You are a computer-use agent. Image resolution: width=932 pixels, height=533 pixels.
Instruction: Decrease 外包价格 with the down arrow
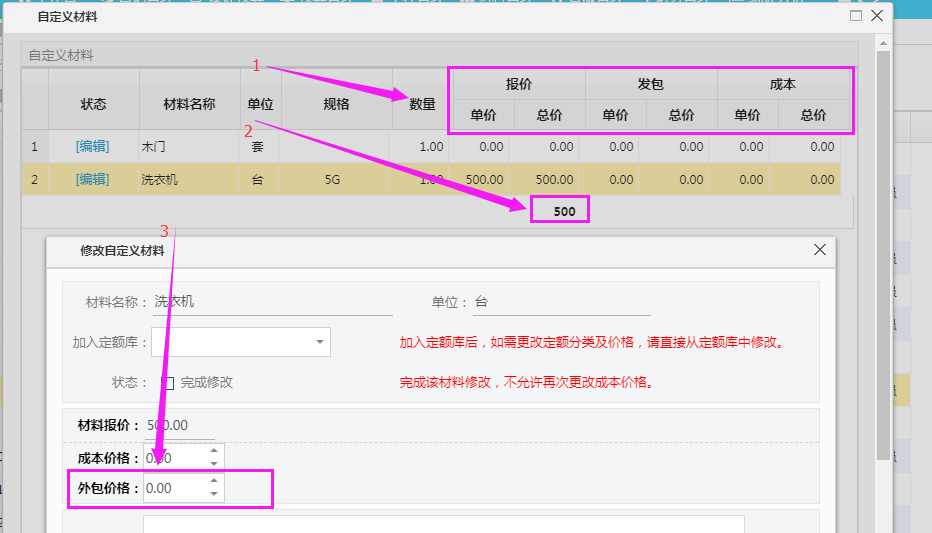[x=213, y=494]
